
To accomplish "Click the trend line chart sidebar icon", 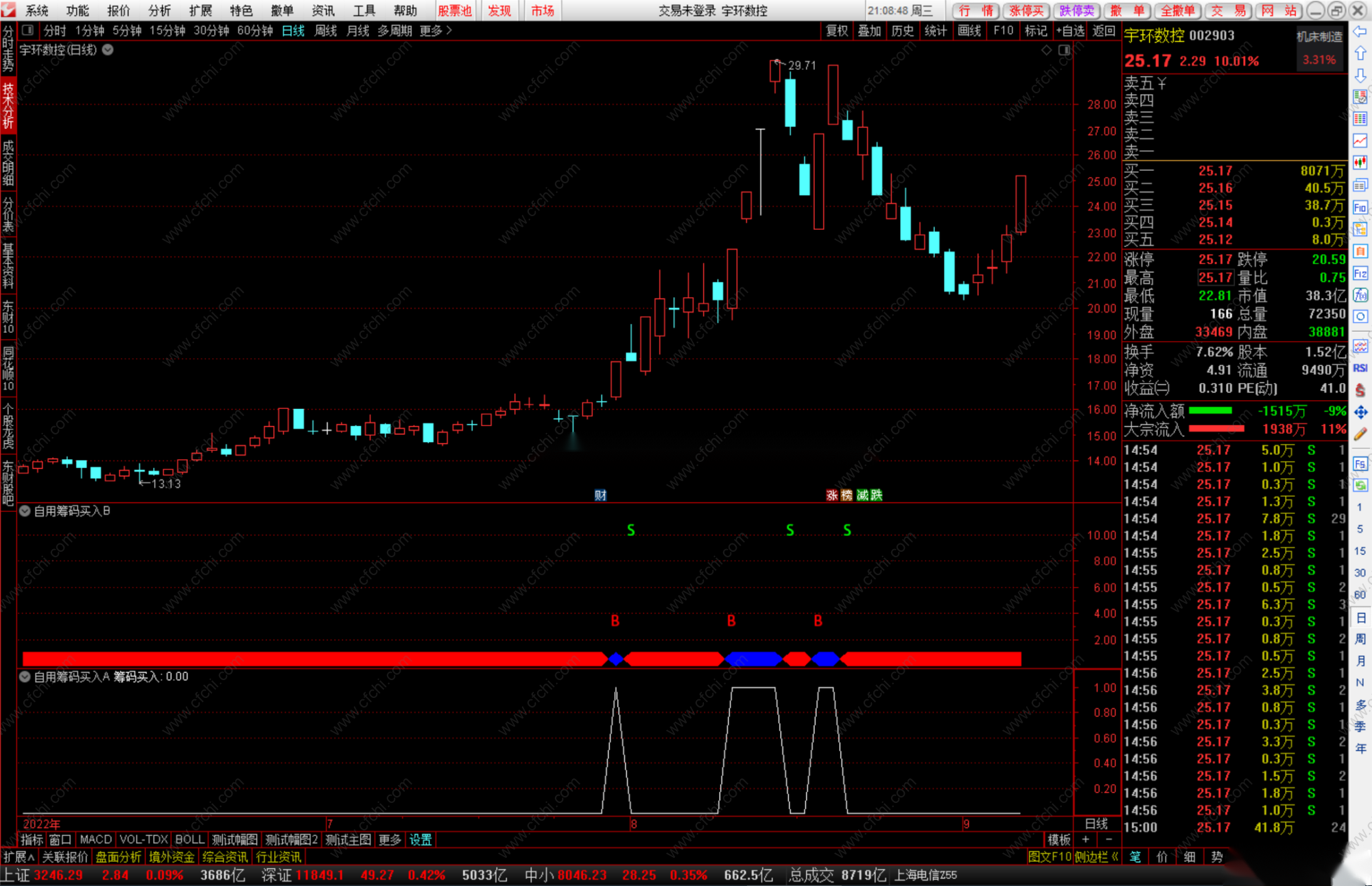I will tap(1360, 141).
